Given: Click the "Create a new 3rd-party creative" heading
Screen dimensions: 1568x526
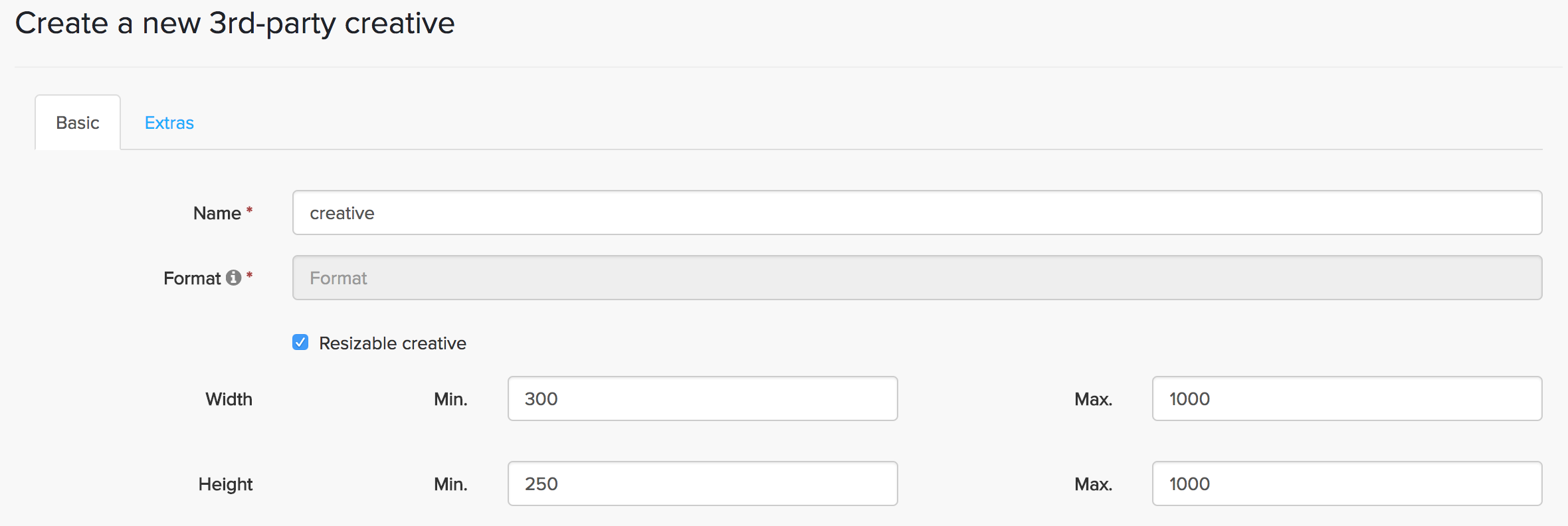Looking at the screenshot, I should tap(235, 23).
